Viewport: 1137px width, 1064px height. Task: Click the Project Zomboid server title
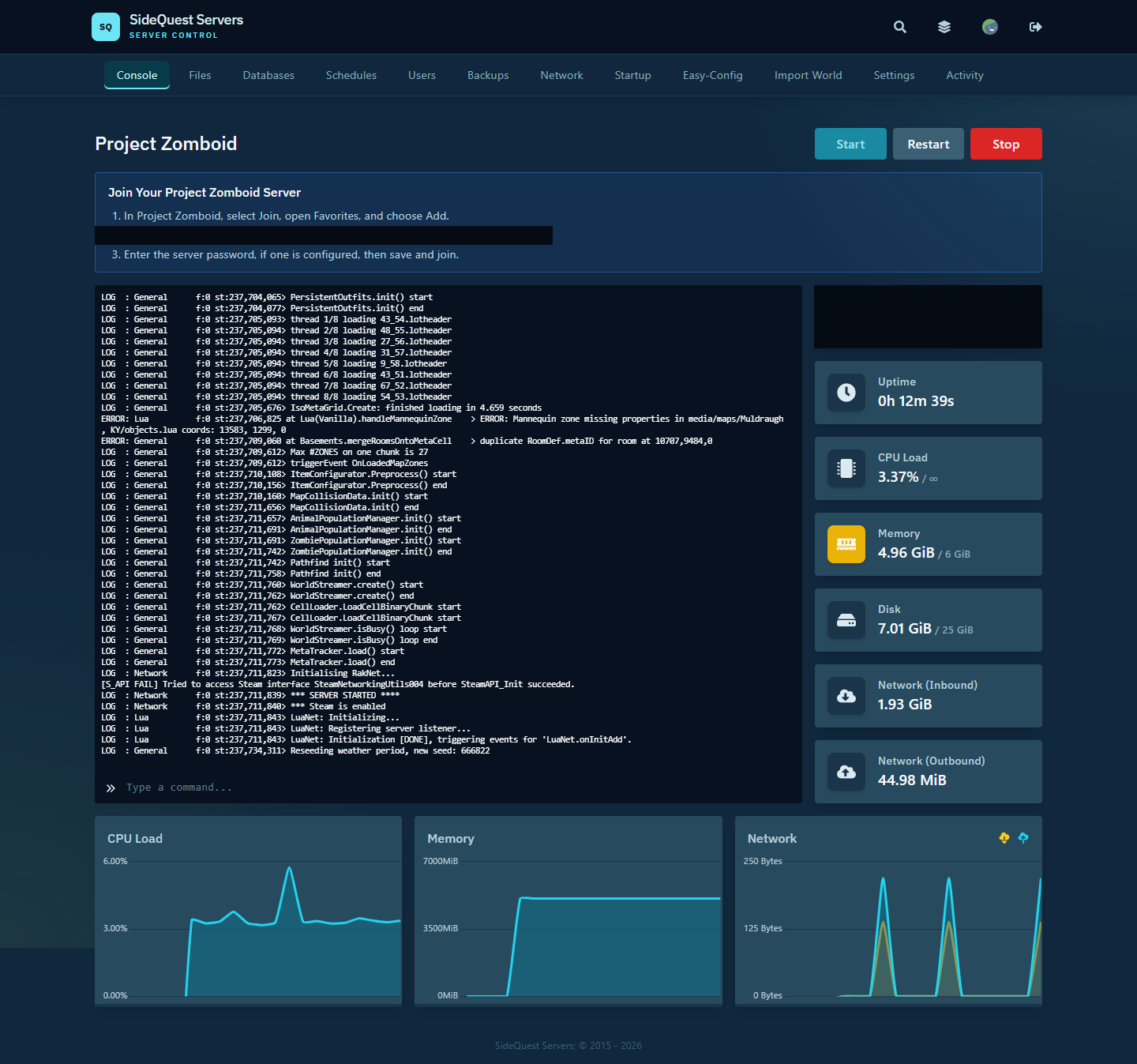click(x=166, y=144)
